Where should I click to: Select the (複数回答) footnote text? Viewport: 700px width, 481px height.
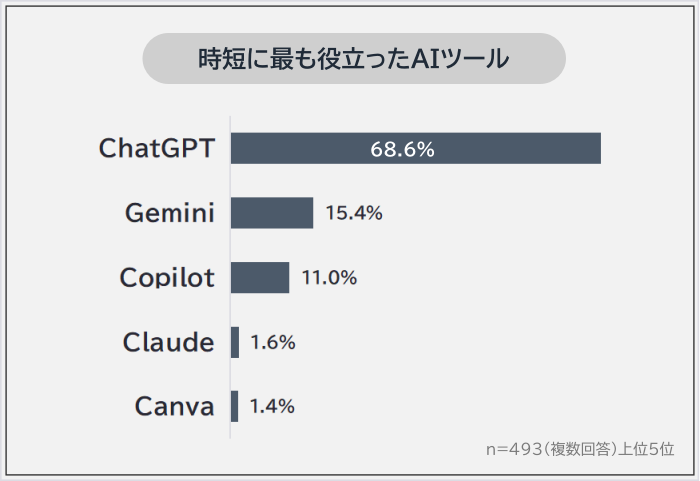pyautogui.click(x=577, y=449)
